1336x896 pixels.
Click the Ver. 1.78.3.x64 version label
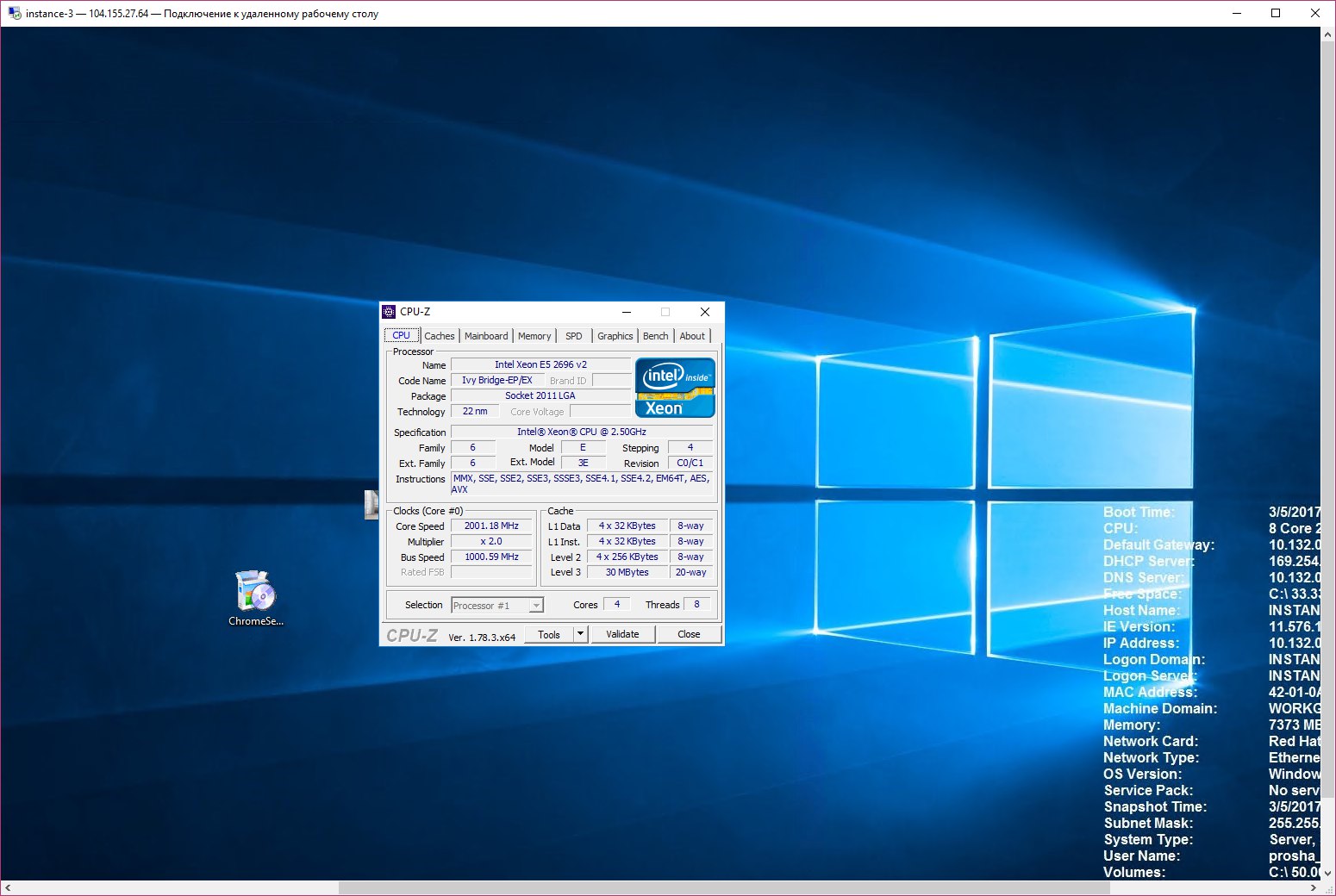point(482,638)
